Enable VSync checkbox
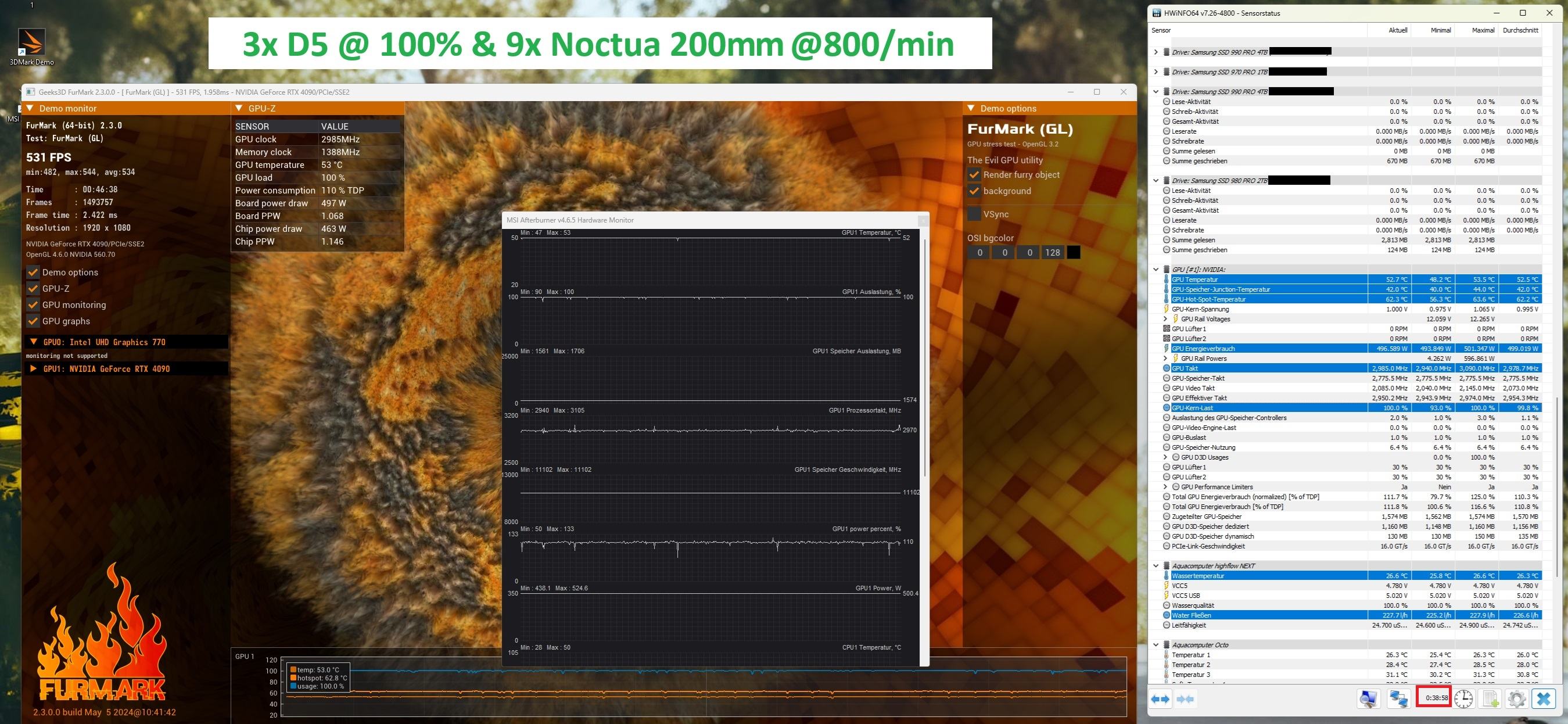 pos(974,214)
